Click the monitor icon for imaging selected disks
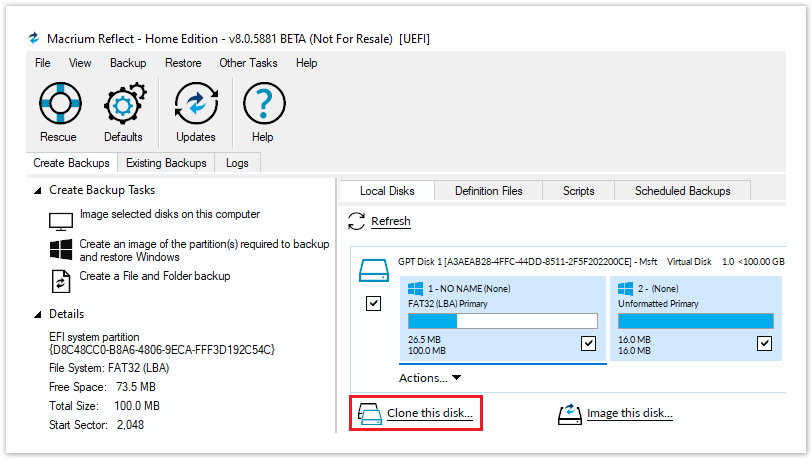 [61, 220]
